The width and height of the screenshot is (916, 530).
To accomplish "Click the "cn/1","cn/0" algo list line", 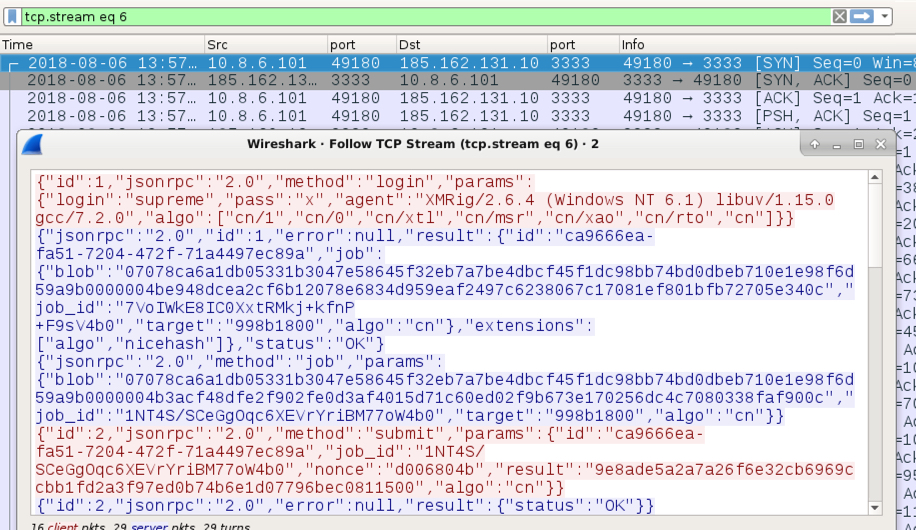I will [x=414, y=218].
